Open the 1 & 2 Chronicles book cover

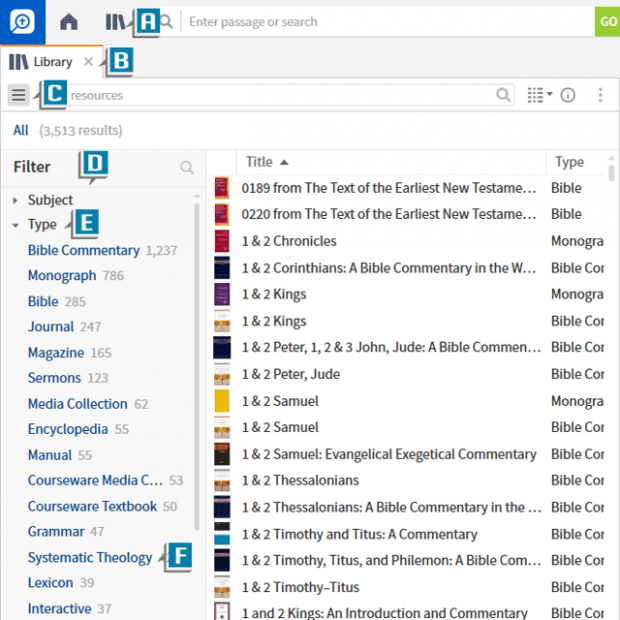222,241
